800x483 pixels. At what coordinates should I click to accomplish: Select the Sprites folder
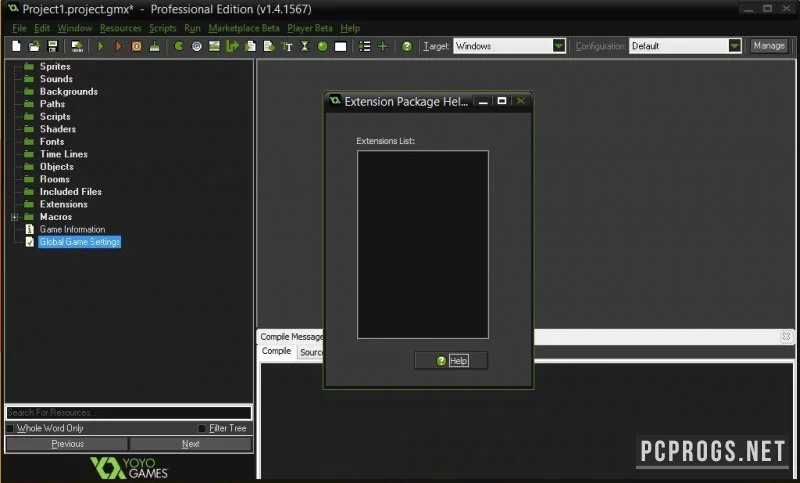coord(55,67)
